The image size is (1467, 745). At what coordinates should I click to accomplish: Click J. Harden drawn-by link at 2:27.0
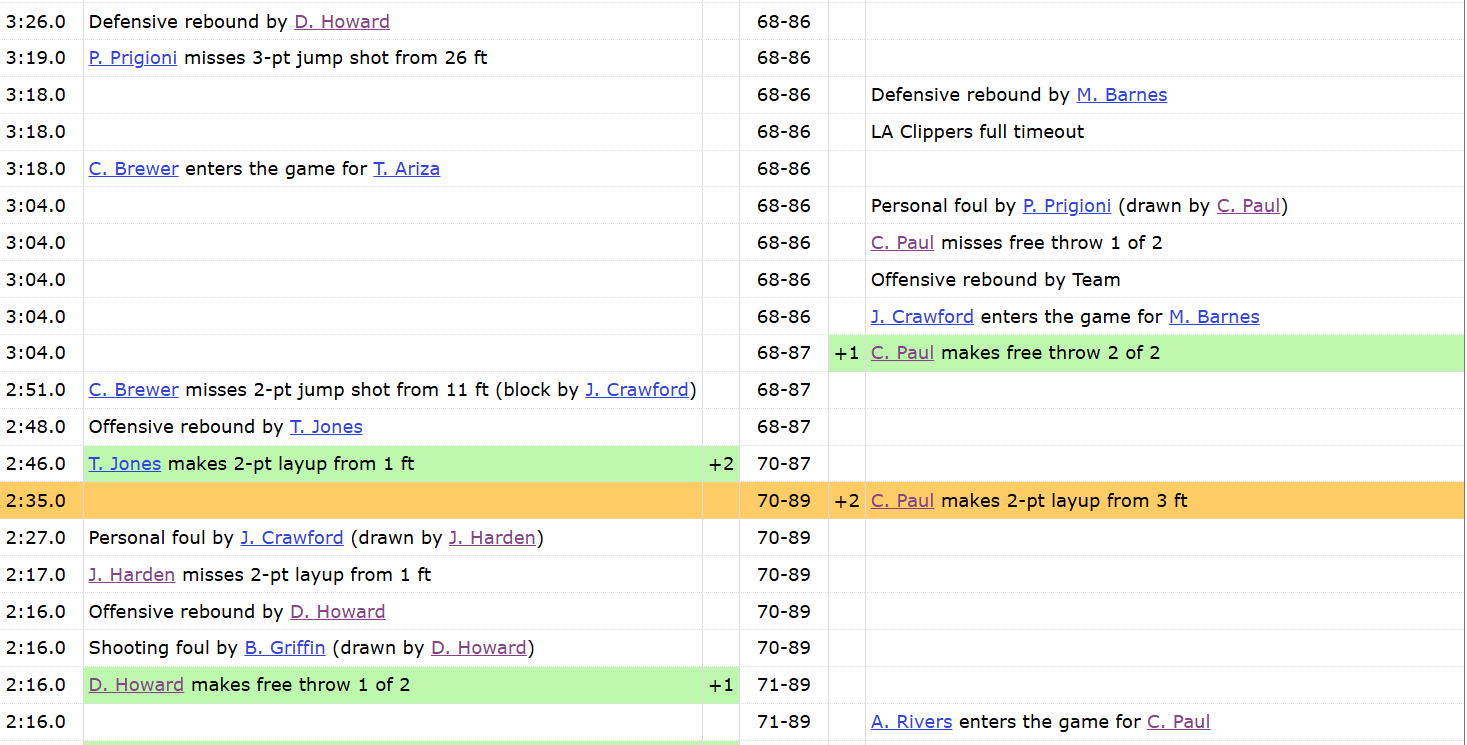tap(492, 538)
